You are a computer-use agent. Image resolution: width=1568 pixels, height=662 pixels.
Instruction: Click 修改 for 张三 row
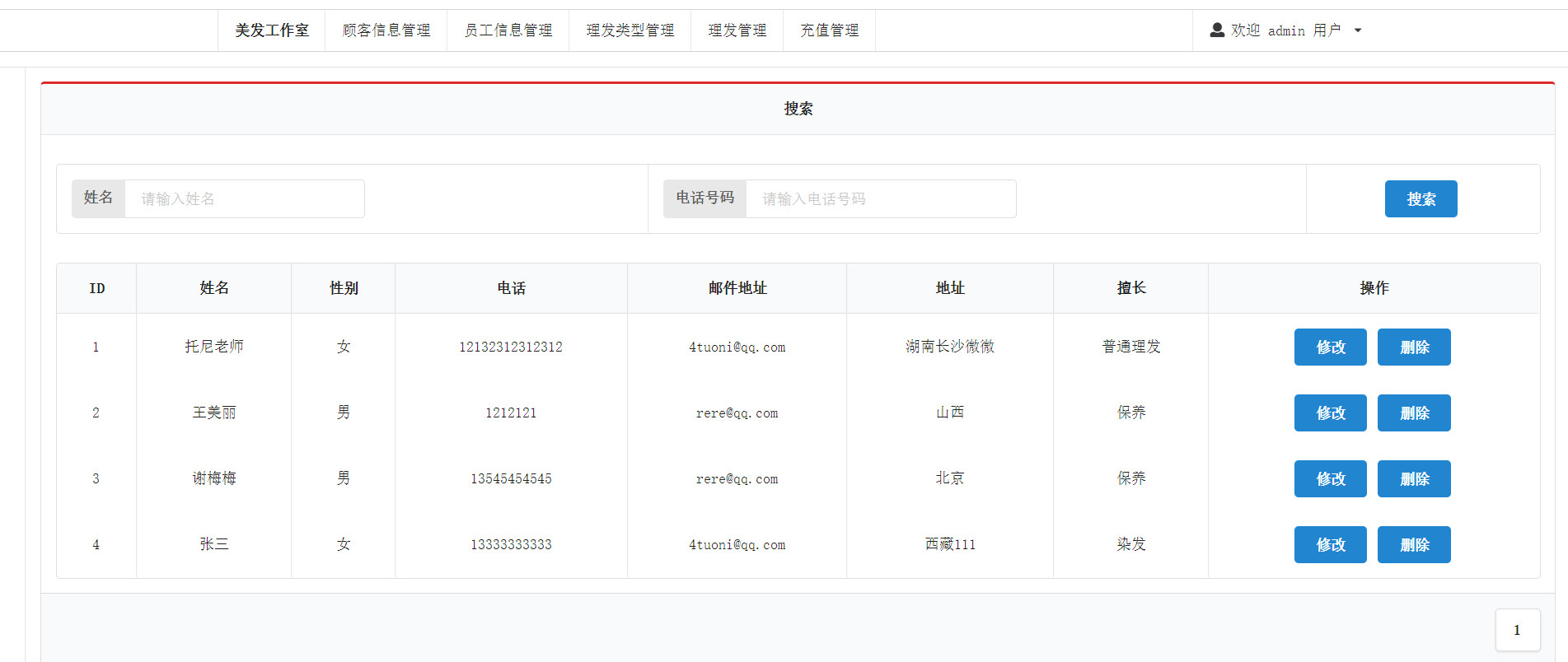point(1331,544)
